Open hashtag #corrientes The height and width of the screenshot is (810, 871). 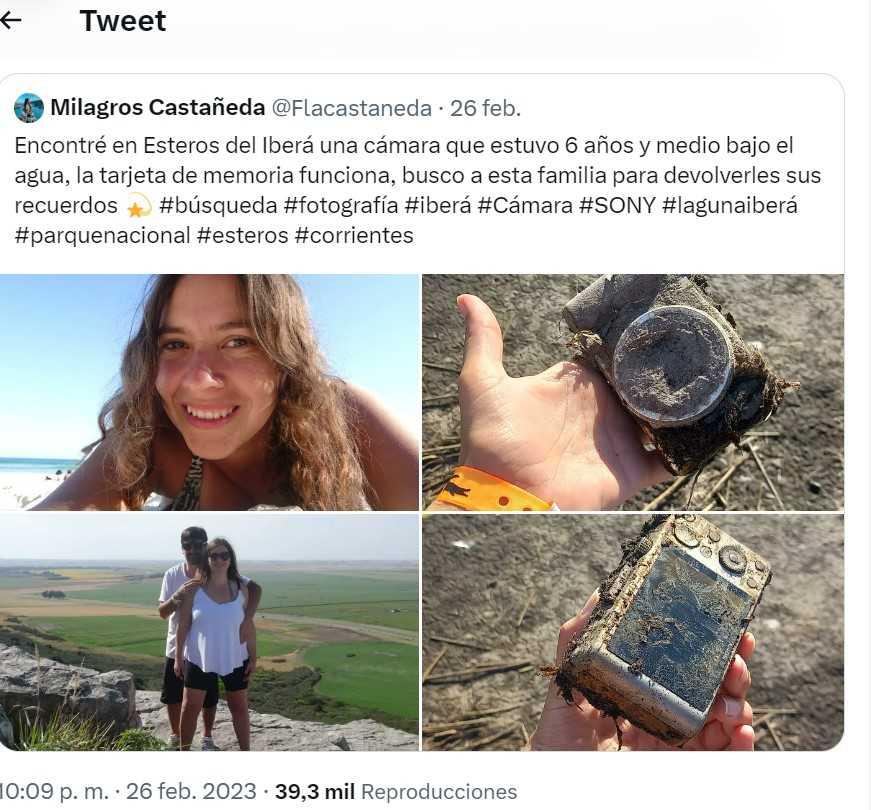coord(354,235)
